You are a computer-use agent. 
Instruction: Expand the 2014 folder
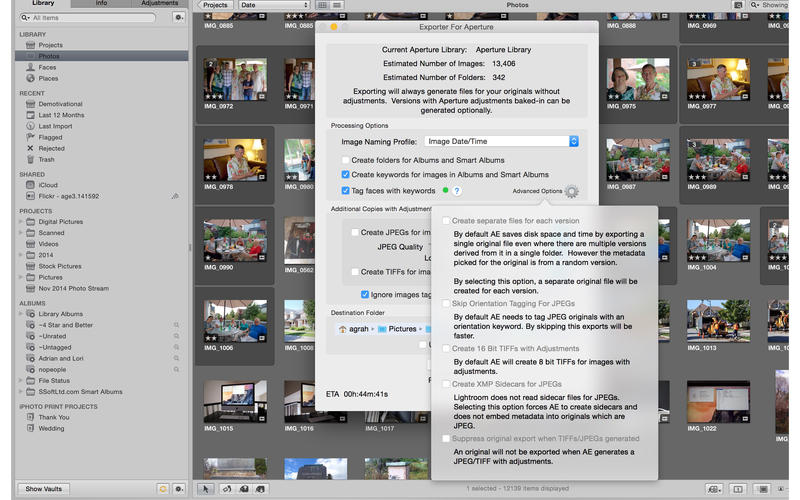[21, 255]
